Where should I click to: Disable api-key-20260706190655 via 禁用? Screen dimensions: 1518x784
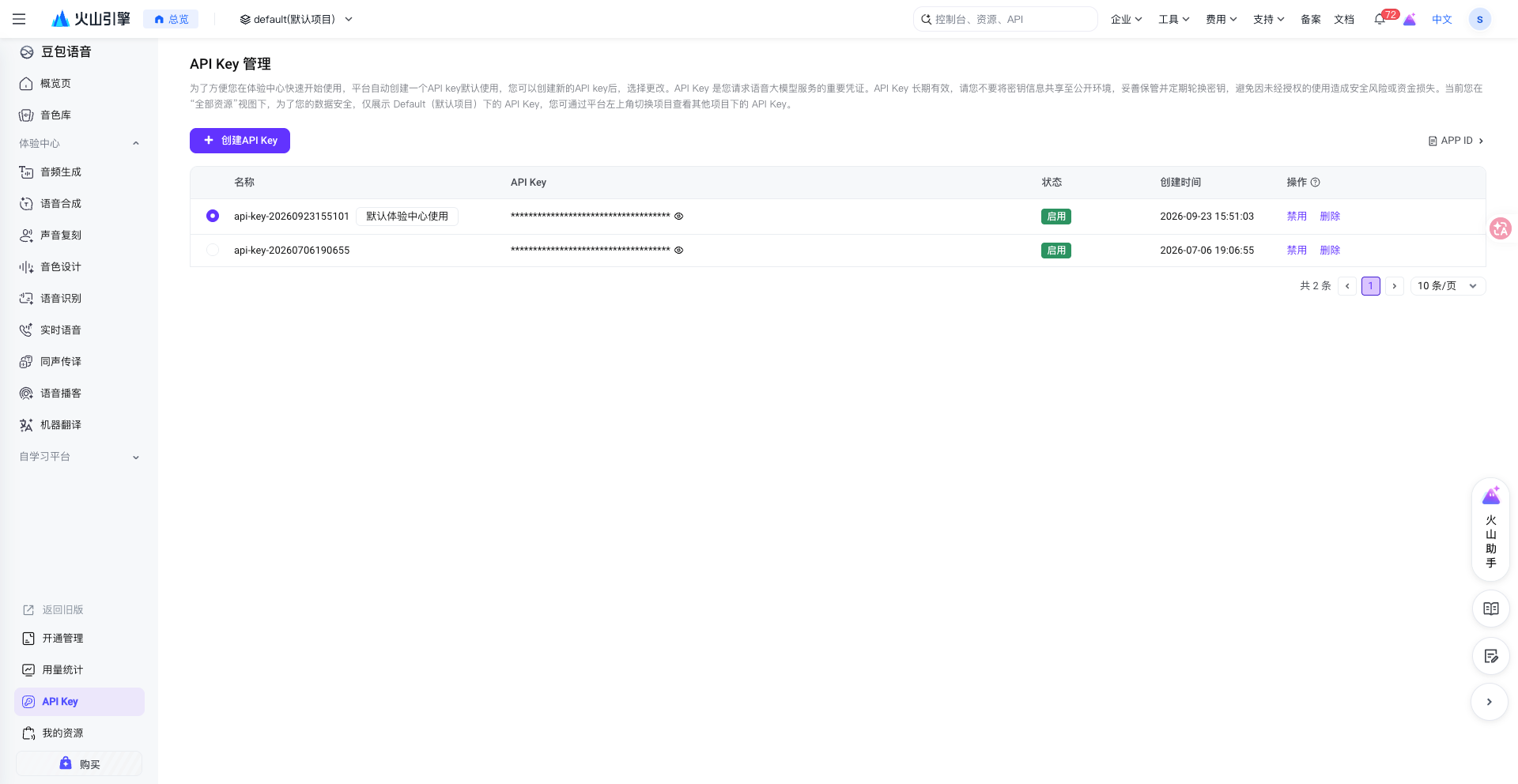tap(1297, 250)
